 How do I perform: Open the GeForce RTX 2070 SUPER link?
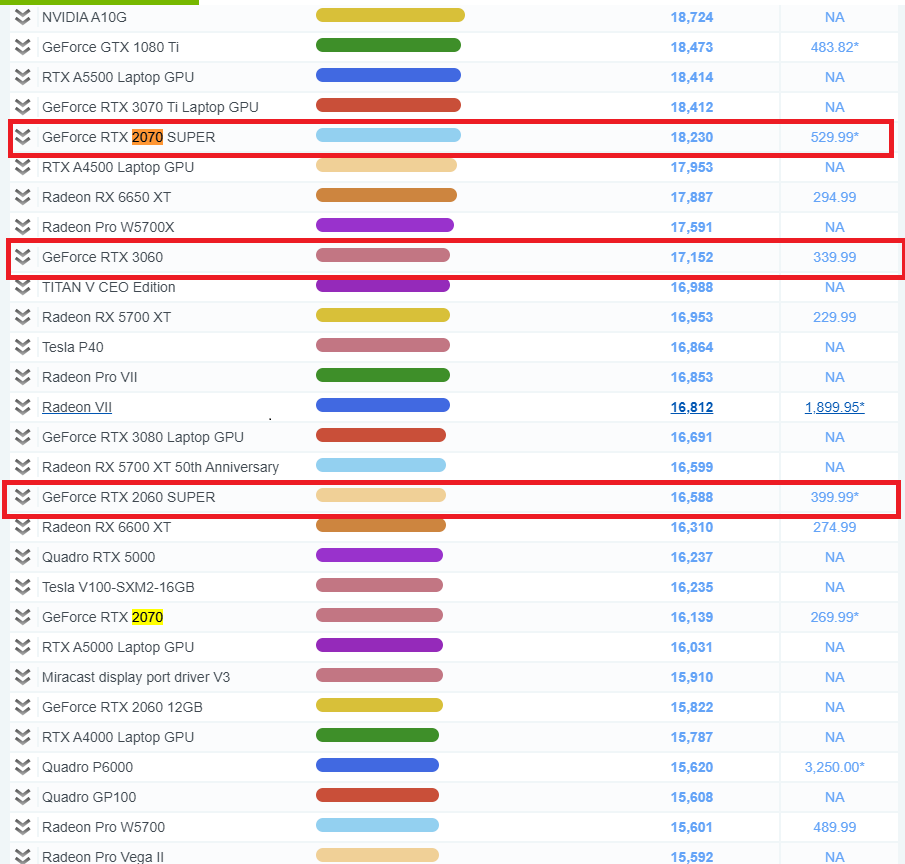coord(129,137)
